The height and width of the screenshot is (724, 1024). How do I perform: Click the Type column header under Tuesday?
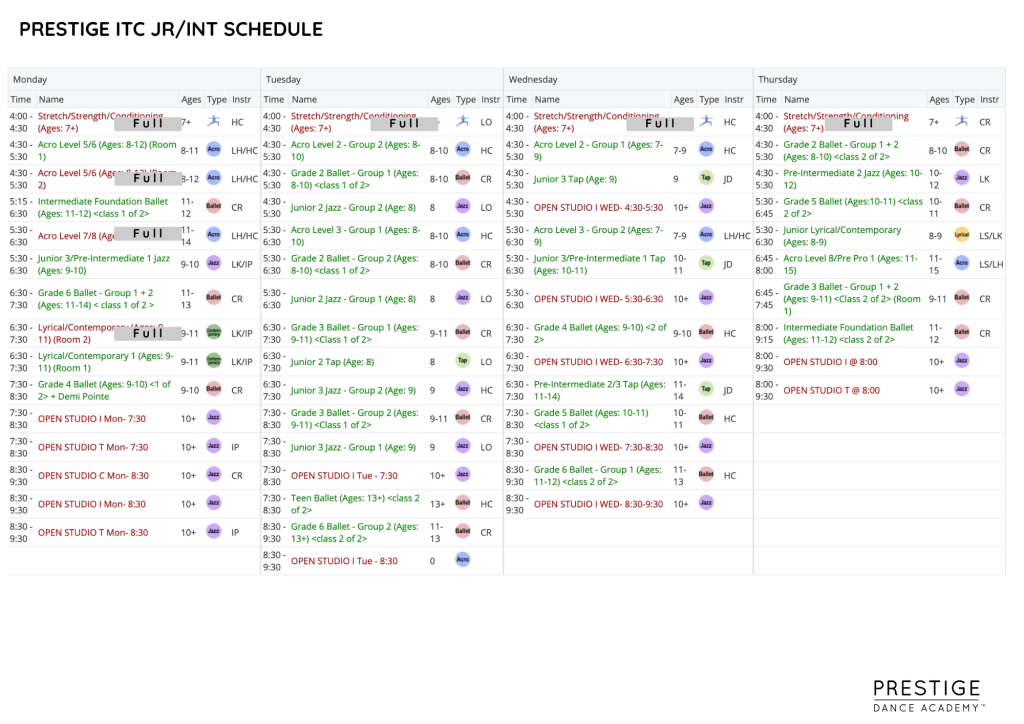click(466, 99)
